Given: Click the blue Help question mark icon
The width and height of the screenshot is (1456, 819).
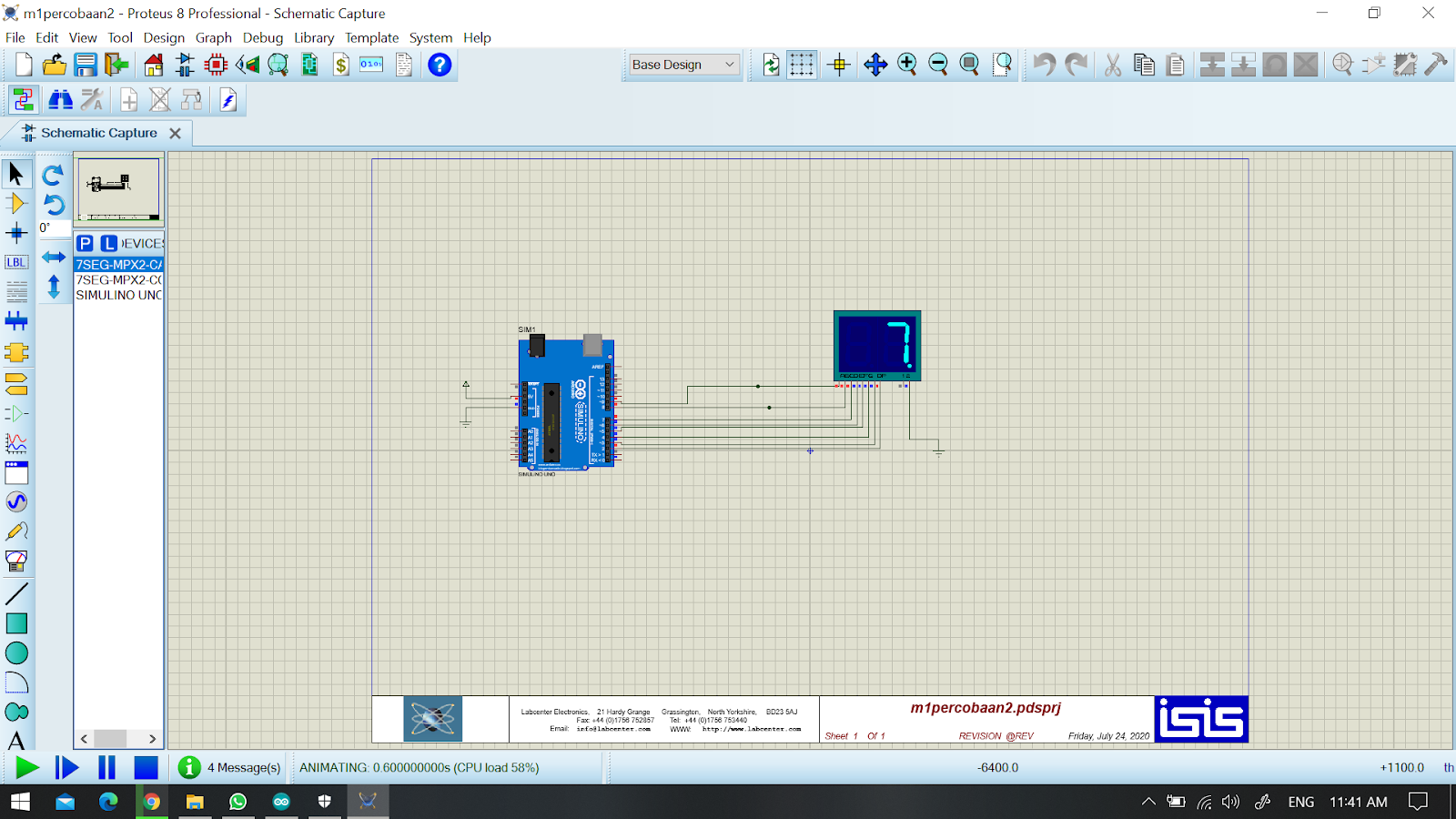Looking at the screenshot, I should coord(440,65).
